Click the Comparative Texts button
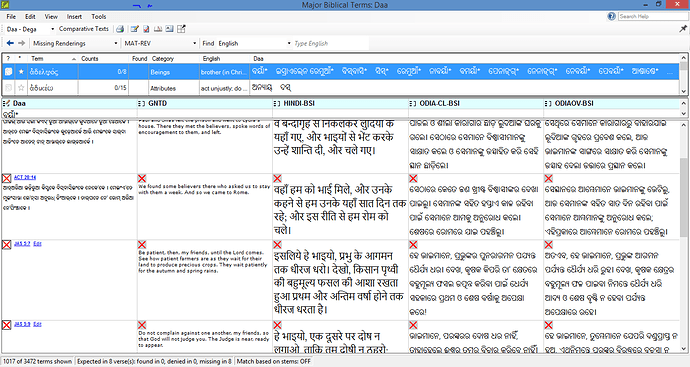 coord(84,29)
